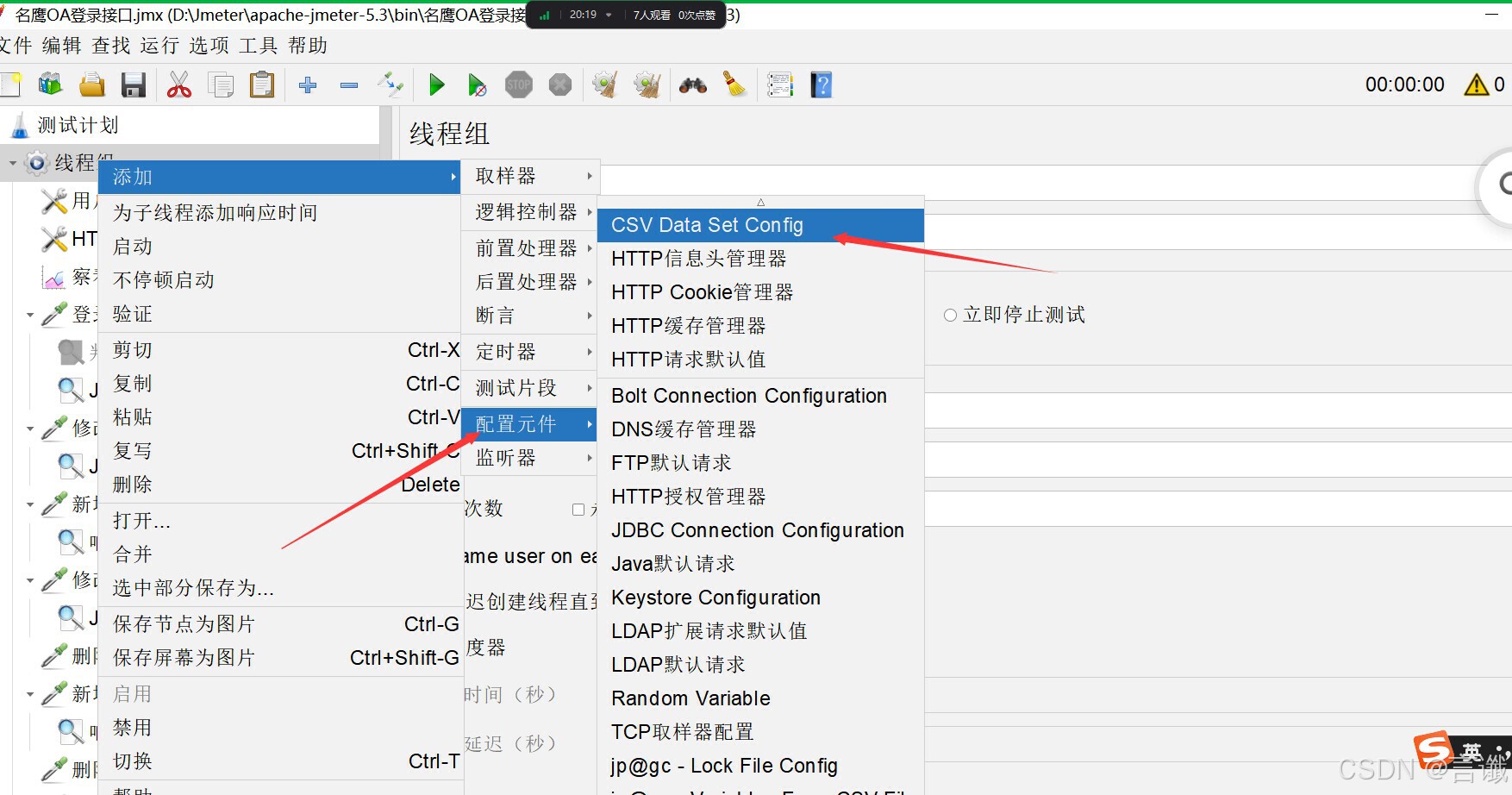Screen dimensions: 1512x795
Task: Save the test plan with the floppy icon
Action: tap(134, 85)
